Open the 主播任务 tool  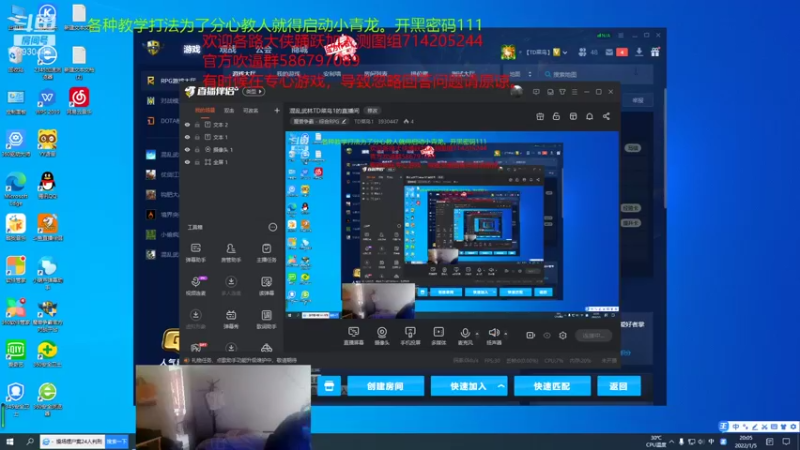[266, 253]
